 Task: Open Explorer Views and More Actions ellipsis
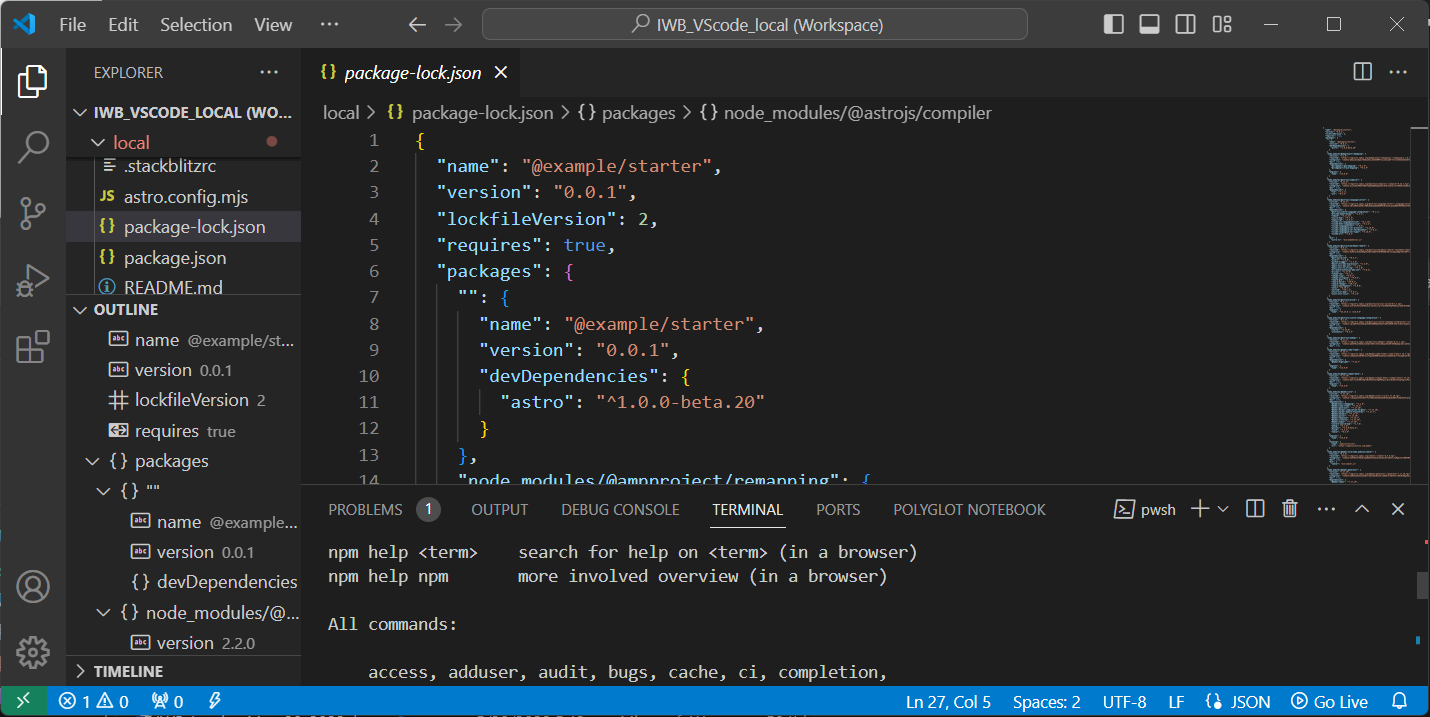click(x=269, y=72)
